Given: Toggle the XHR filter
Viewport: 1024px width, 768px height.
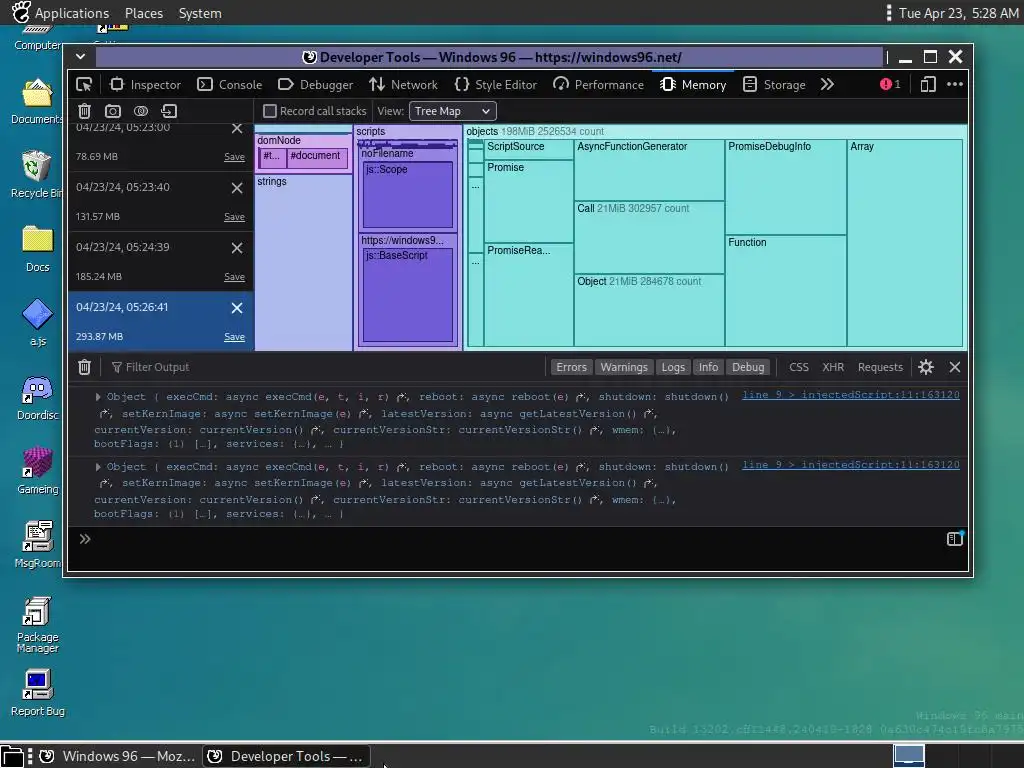Looking at the screenshot, I should [833, 367].
